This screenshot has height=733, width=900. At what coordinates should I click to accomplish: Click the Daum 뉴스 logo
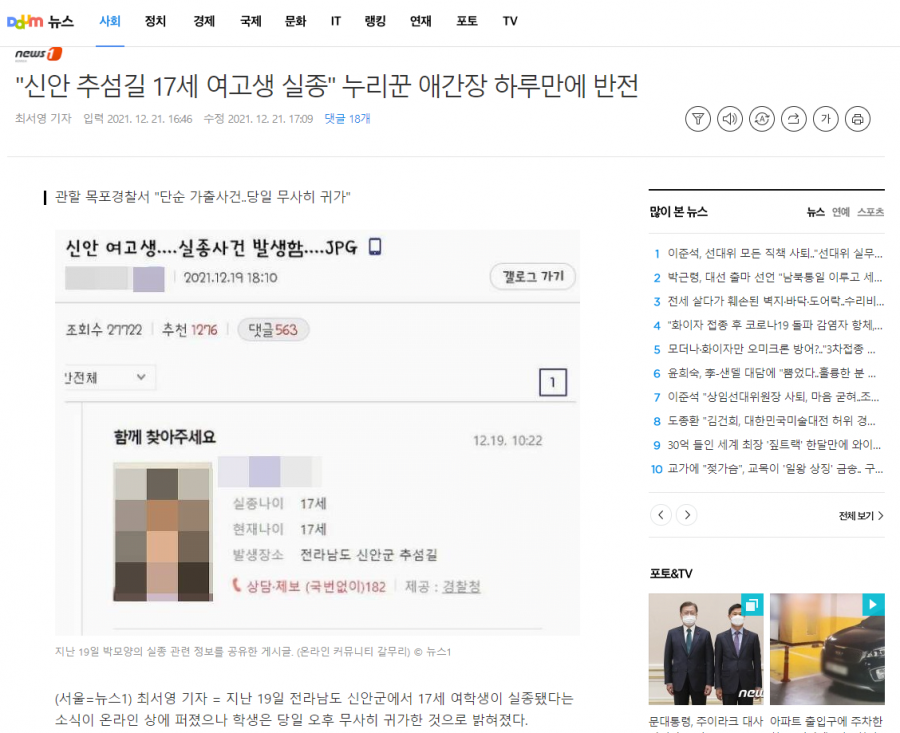(40, 21)
